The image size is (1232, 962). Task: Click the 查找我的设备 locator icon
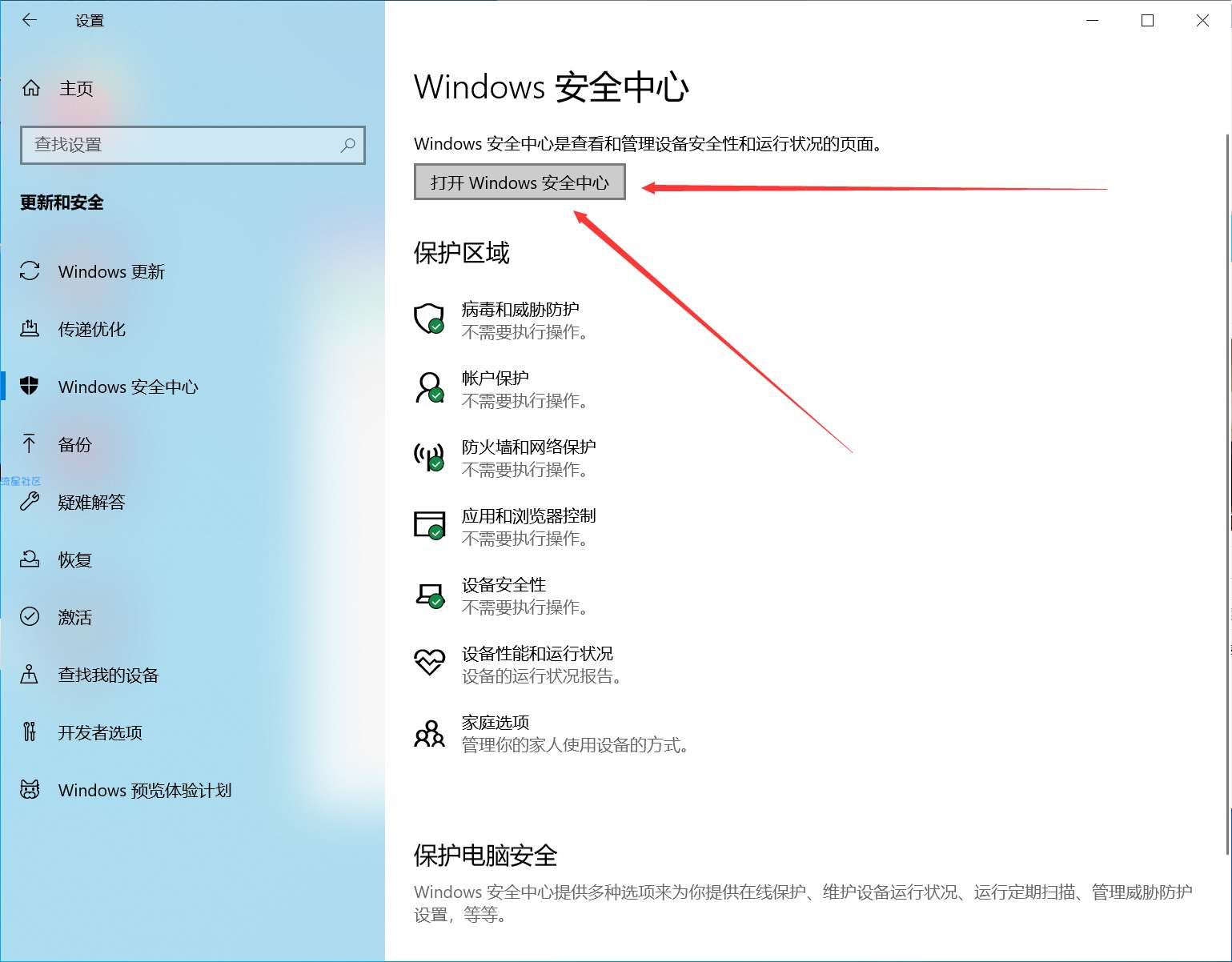point(30,675)
